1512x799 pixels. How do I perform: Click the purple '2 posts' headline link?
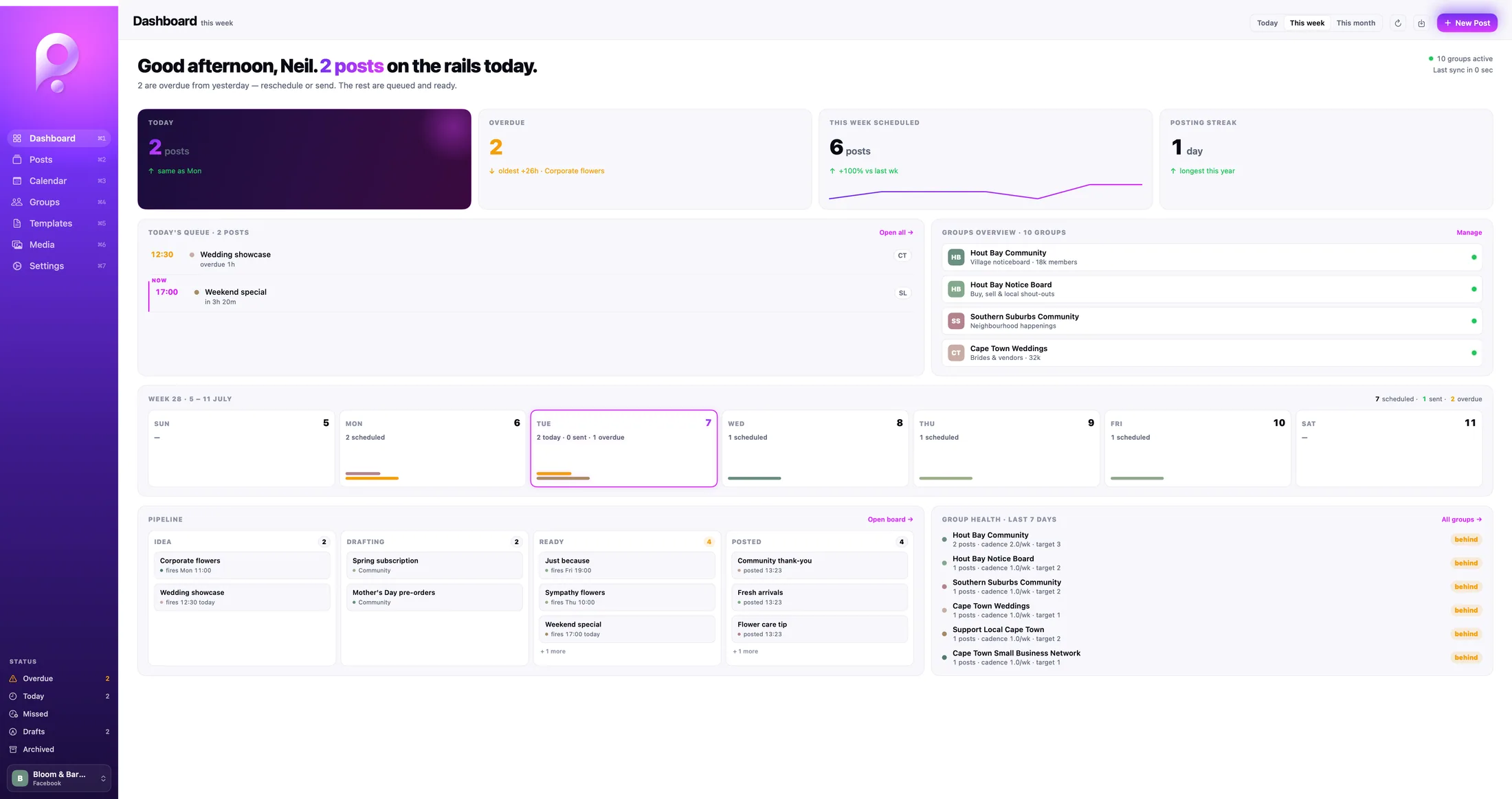pyautogui.click(x=352, y=66)
